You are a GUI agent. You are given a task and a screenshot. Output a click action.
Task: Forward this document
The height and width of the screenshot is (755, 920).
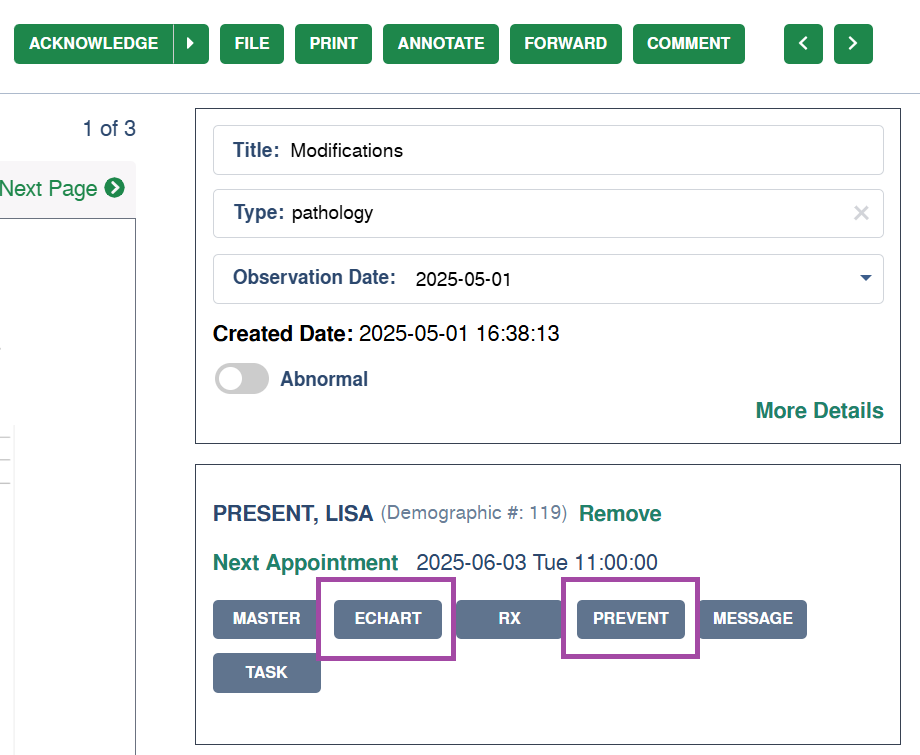[x=566, y=43]
